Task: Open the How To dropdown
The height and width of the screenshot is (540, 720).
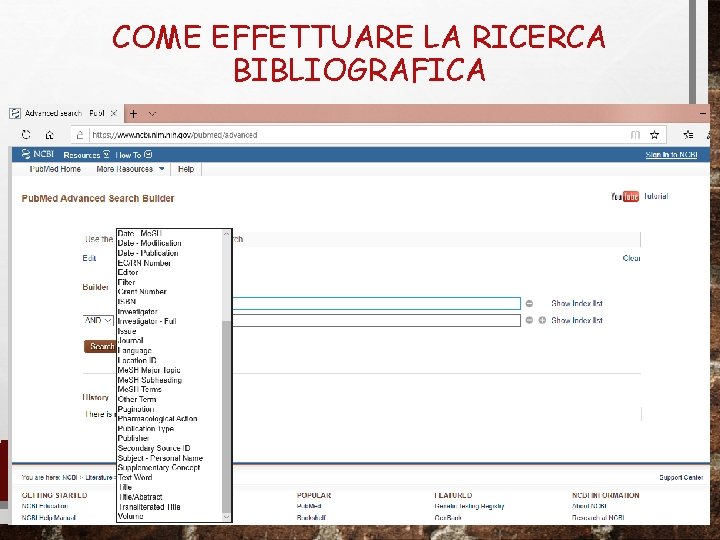Action: [134, 155]
